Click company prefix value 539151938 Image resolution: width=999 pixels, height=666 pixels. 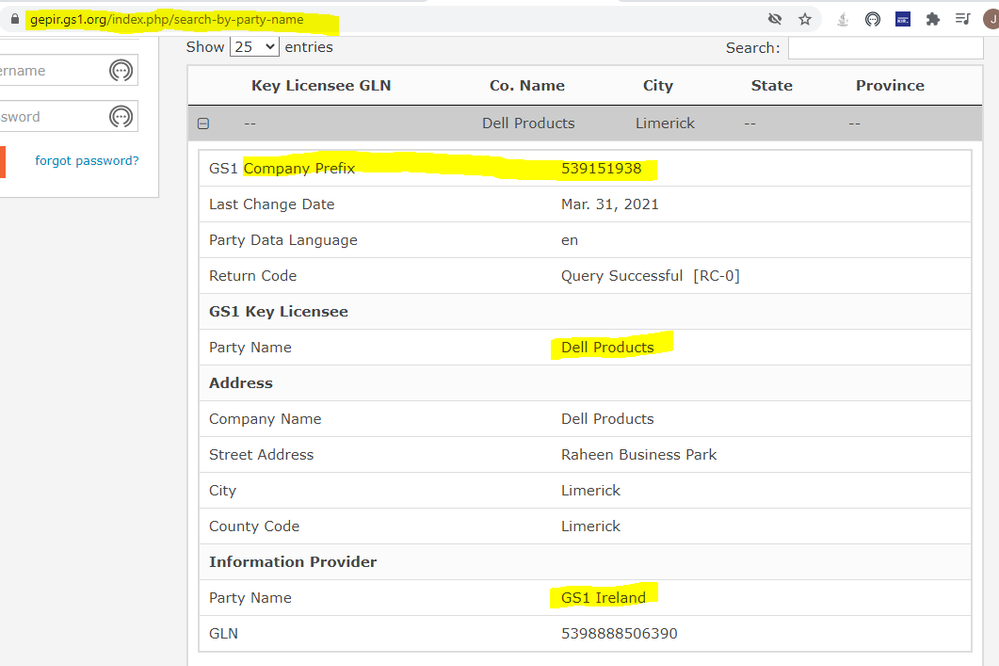601,168
